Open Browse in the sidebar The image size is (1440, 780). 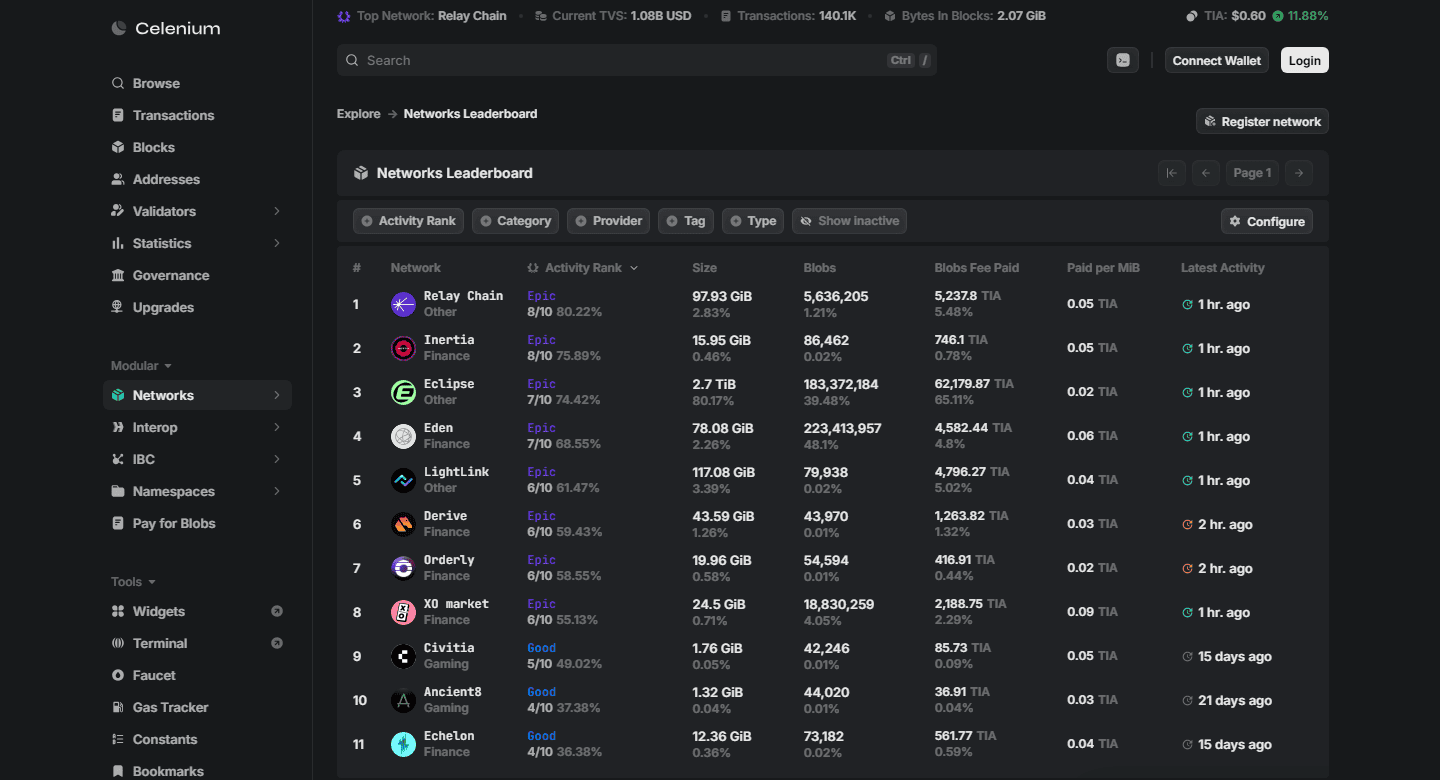197,83
